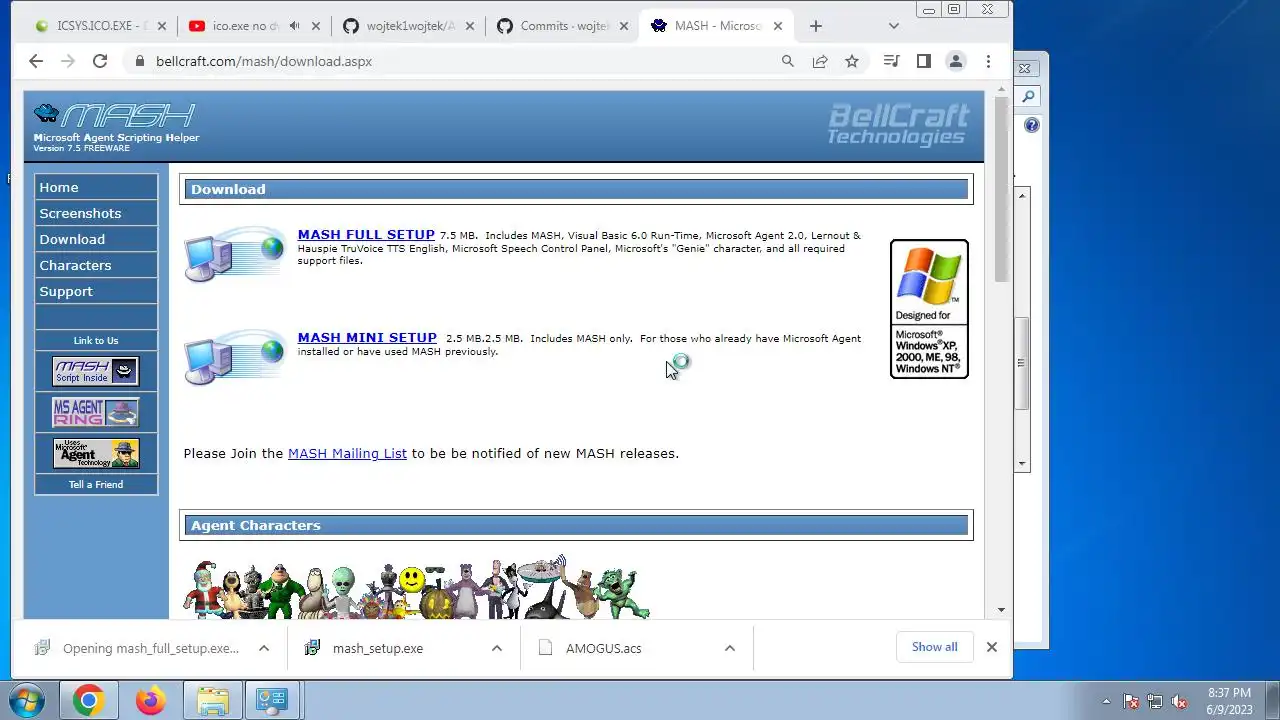Close the downloads bar
1280x720 pixels.
tap(992, 647)
